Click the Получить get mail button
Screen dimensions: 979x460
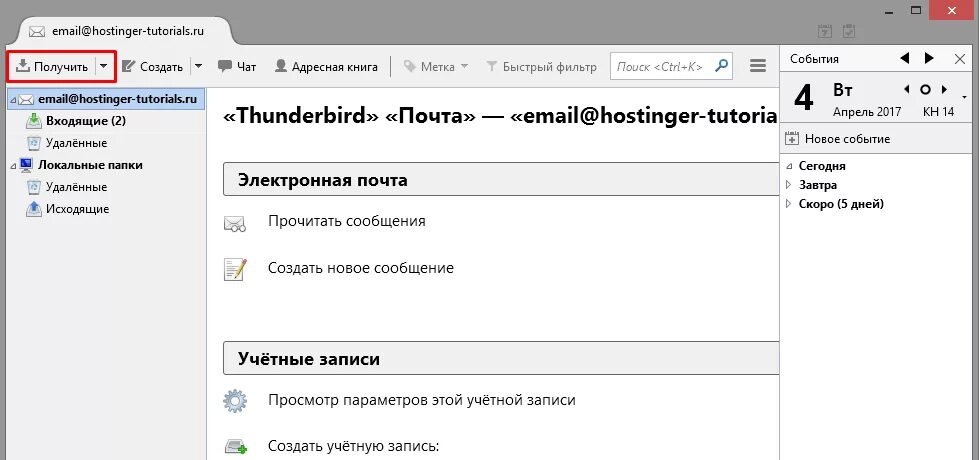pos(52,66)
